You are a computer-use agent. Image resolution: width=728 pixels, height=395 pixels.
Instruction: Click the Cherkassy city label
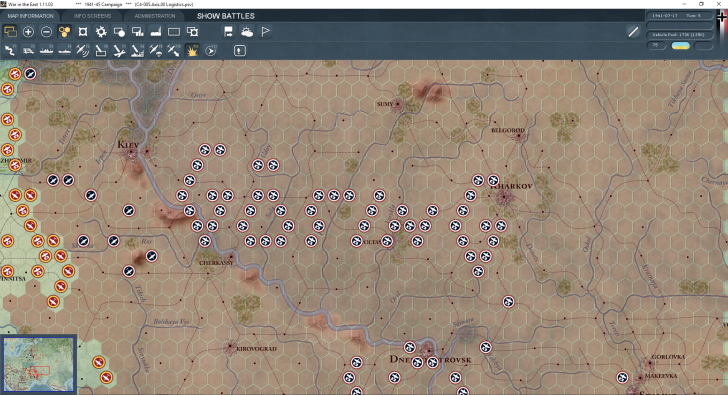[216, 263]
